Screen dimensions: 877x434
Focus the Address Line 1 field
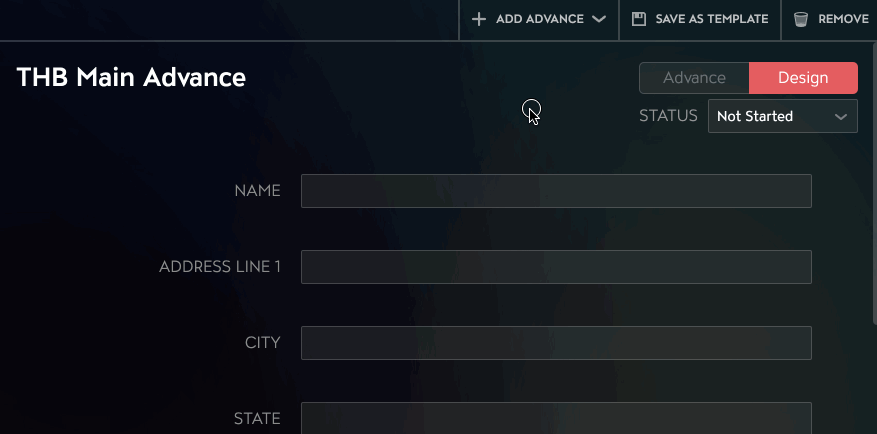pyautogui.click(x=556, y=267)
